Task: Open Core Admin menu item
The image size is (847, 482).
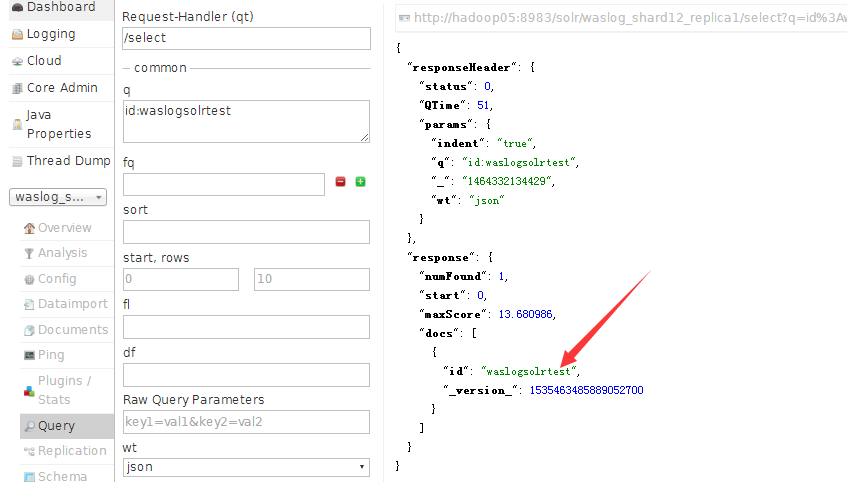Action: (x=62, y=88)
